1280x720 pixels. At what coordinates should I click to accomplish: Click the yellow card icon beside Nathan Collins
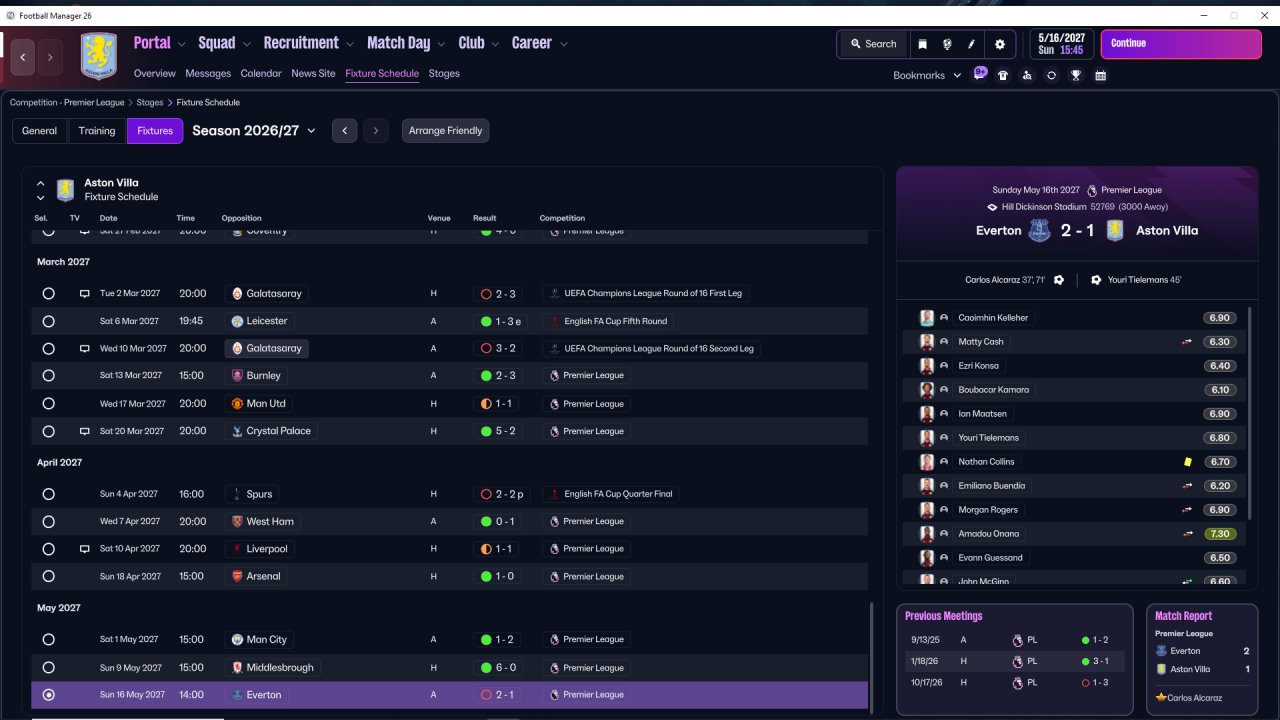(x=1187, y=462)
